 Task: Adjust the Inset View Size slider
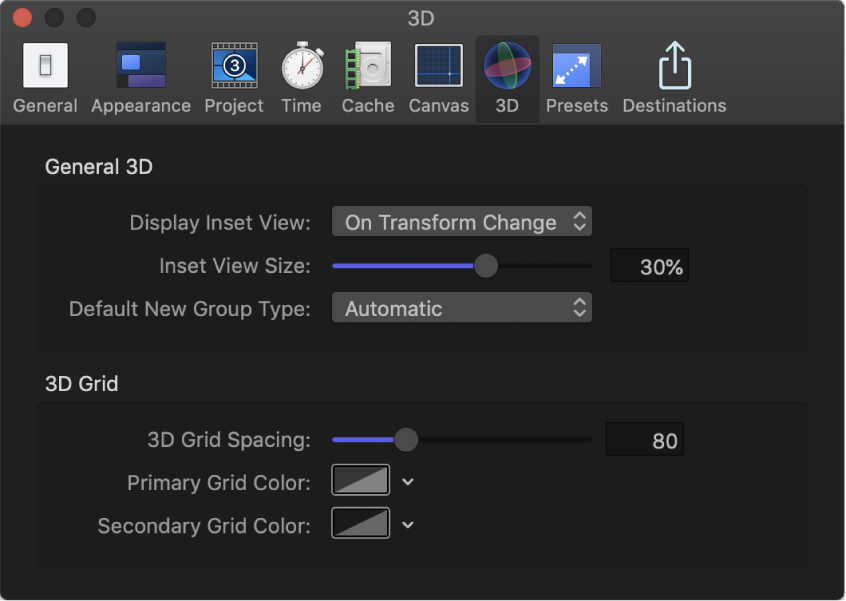pos(486,266)
